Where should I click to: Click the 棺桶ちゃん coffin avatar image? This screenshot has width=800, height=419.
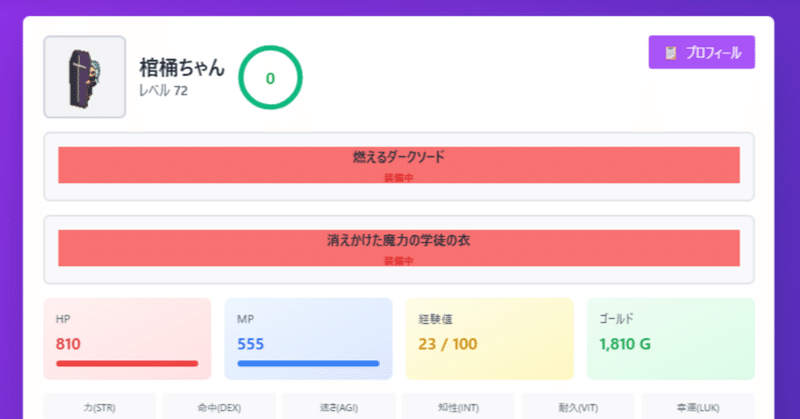(x=85, y=77)
